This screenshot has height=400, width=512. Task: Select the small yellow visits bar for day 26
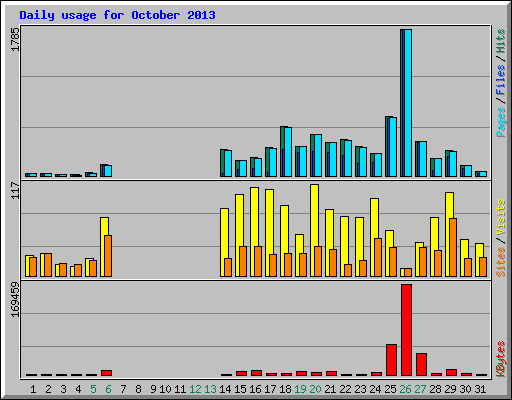point(402,272)
